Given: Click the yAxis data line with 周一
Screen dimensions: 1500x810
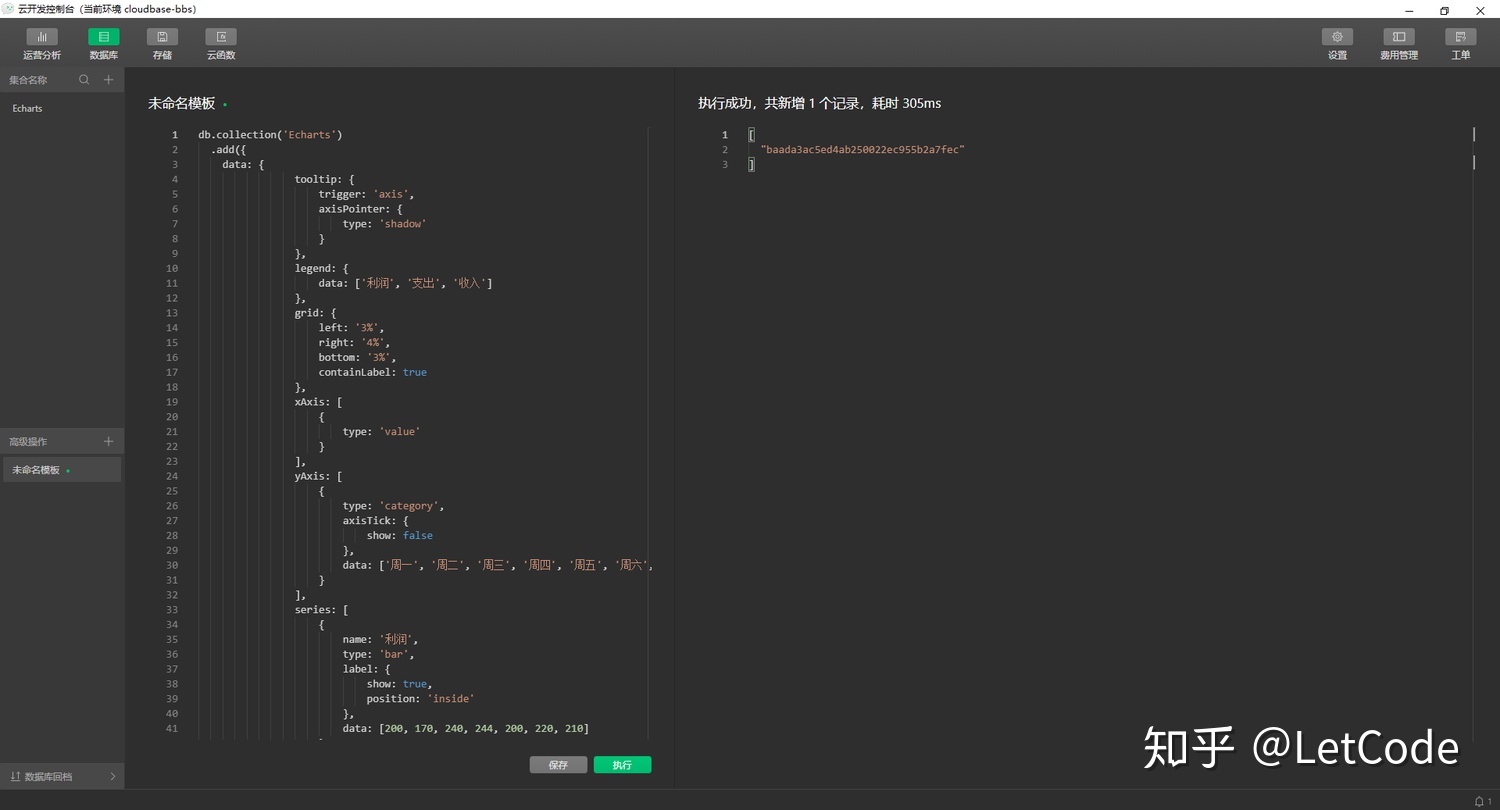Looking at the screenshot, I should click(x=497, y=565).
